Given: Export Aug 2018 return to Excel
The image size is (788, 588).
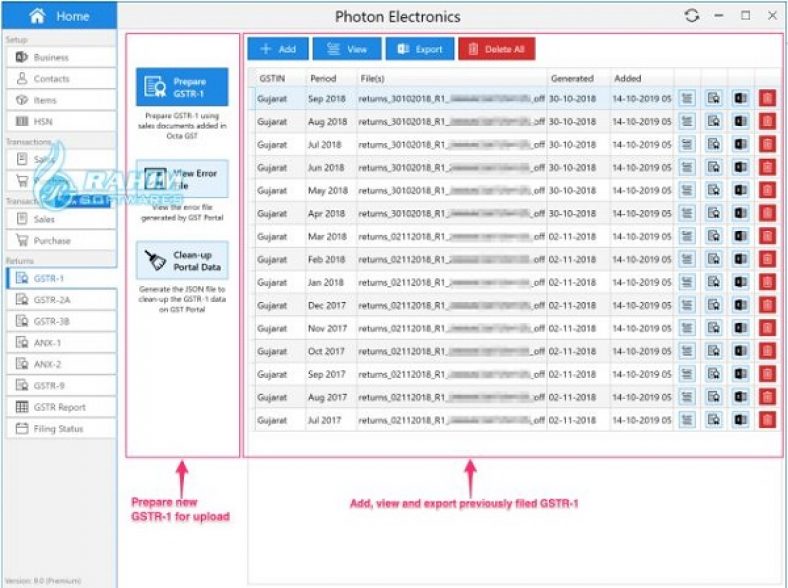Looking at the screenshot, I should (x=740, y=121).
